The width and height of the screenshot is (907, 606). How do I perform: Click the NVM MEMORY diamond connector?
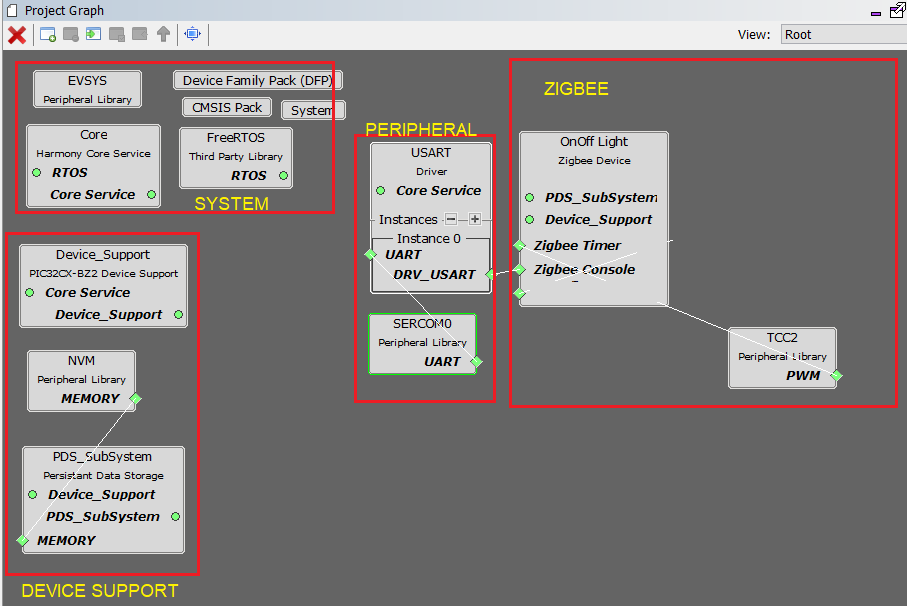[x=136, y=398]
